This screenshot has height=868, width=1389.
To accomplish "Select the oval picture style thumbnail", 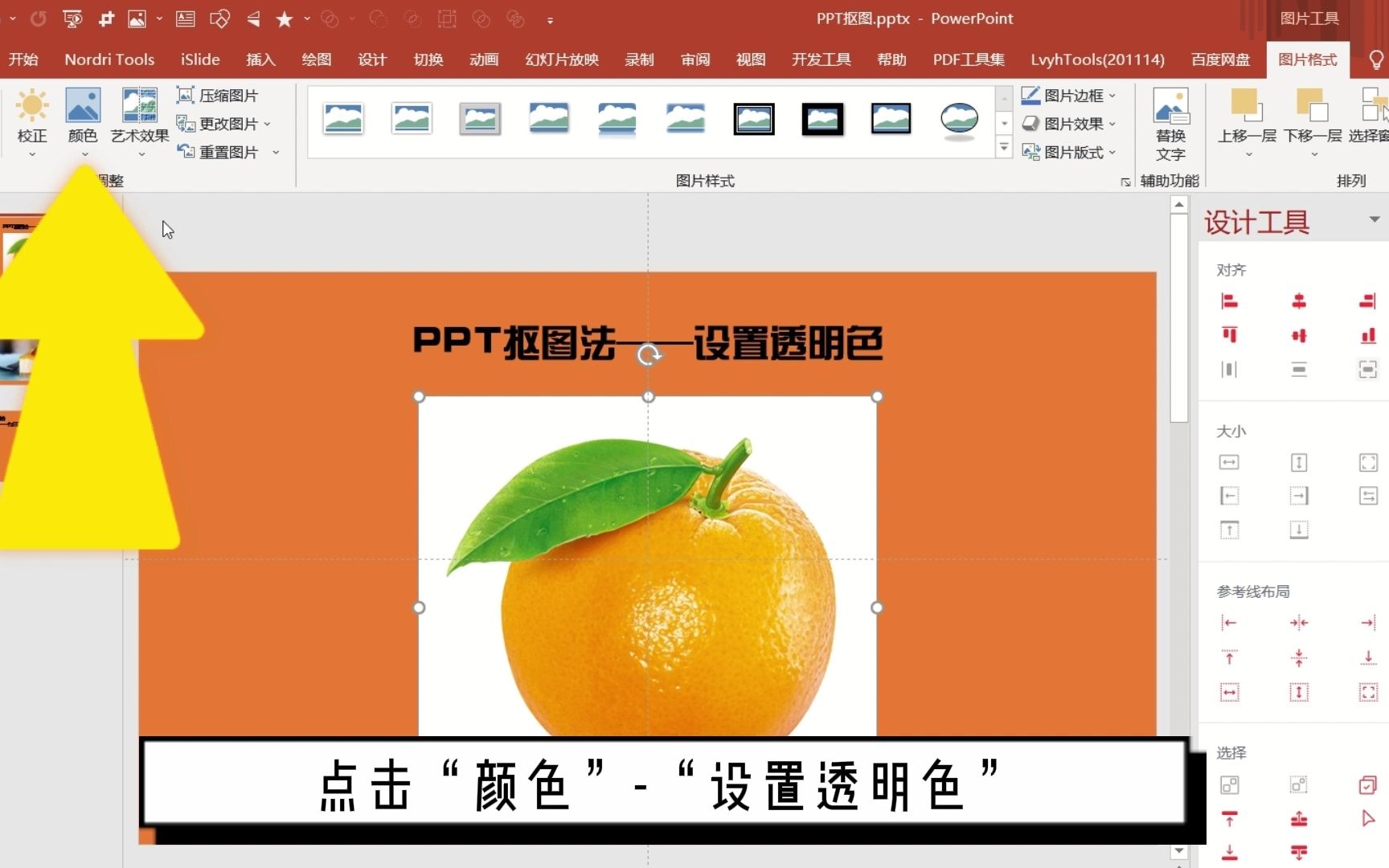I will pyautogui.click(x=958, y=119).
